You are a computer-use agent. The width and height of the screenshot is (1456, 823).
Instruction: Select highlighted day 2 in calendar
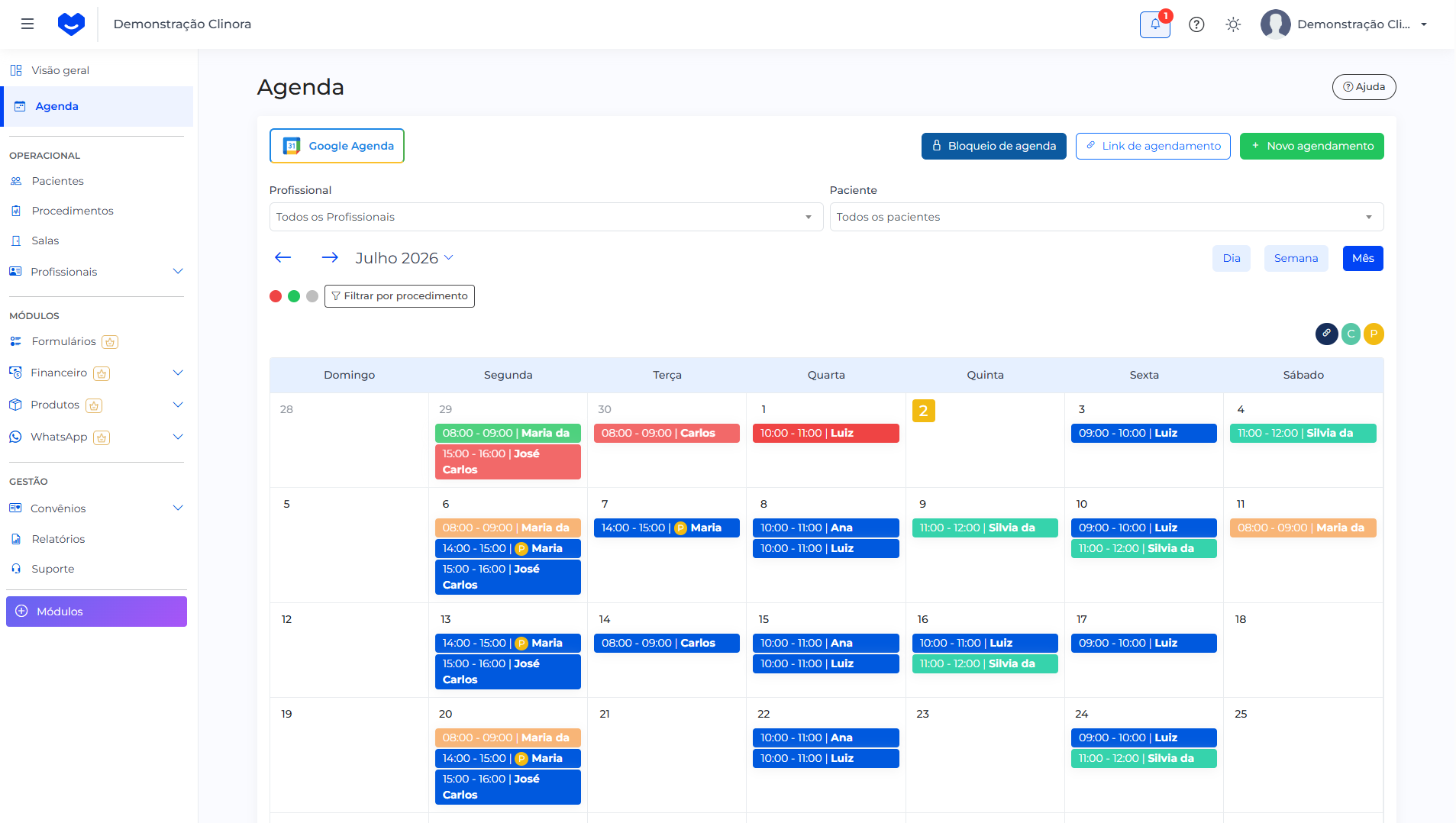tap(923, 411)
